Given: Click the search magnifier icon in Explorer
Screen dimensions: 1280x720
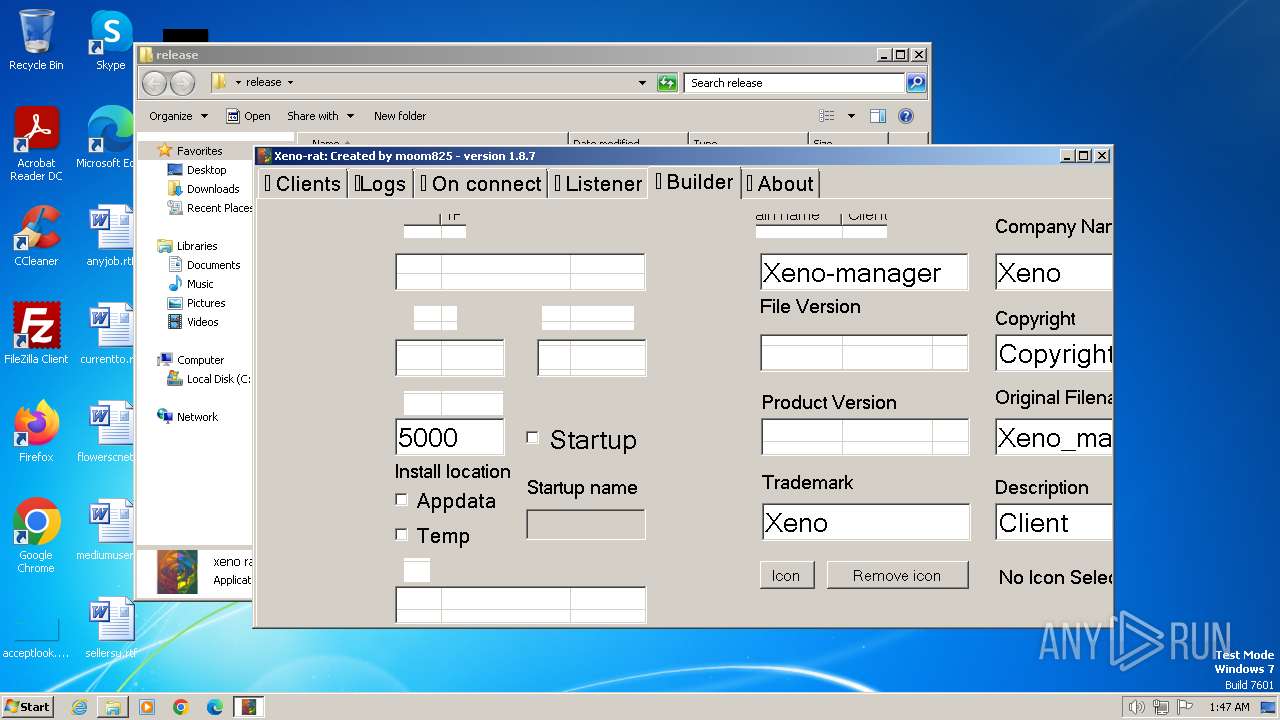Looking at the screenshot, I should click(x=915, y=83).
